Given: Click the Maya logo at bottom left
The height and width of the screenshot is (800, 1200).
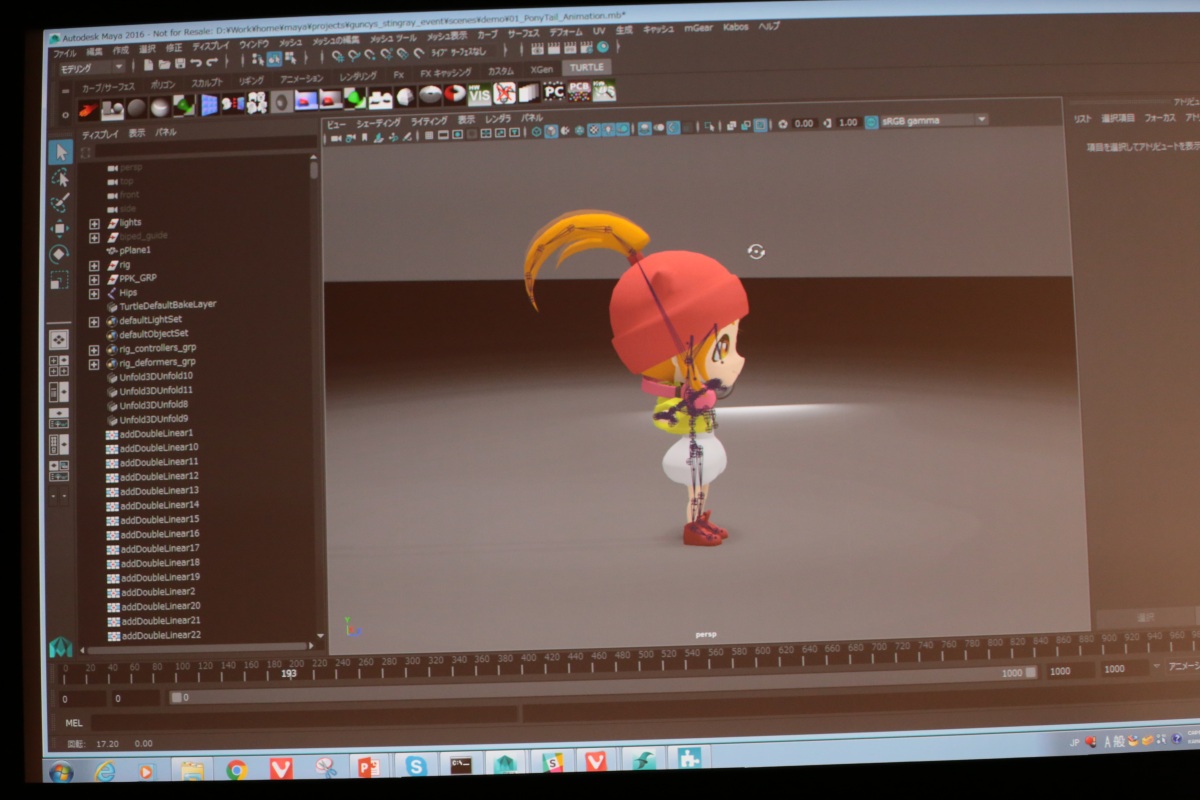Looking at the screenshot, I should coord(61,648).
